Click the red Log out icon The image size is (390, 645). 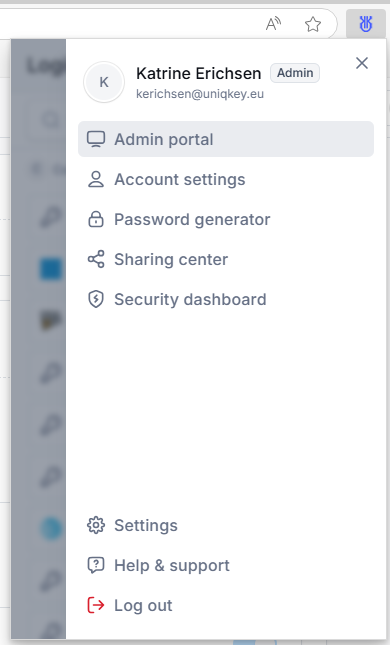96,605
